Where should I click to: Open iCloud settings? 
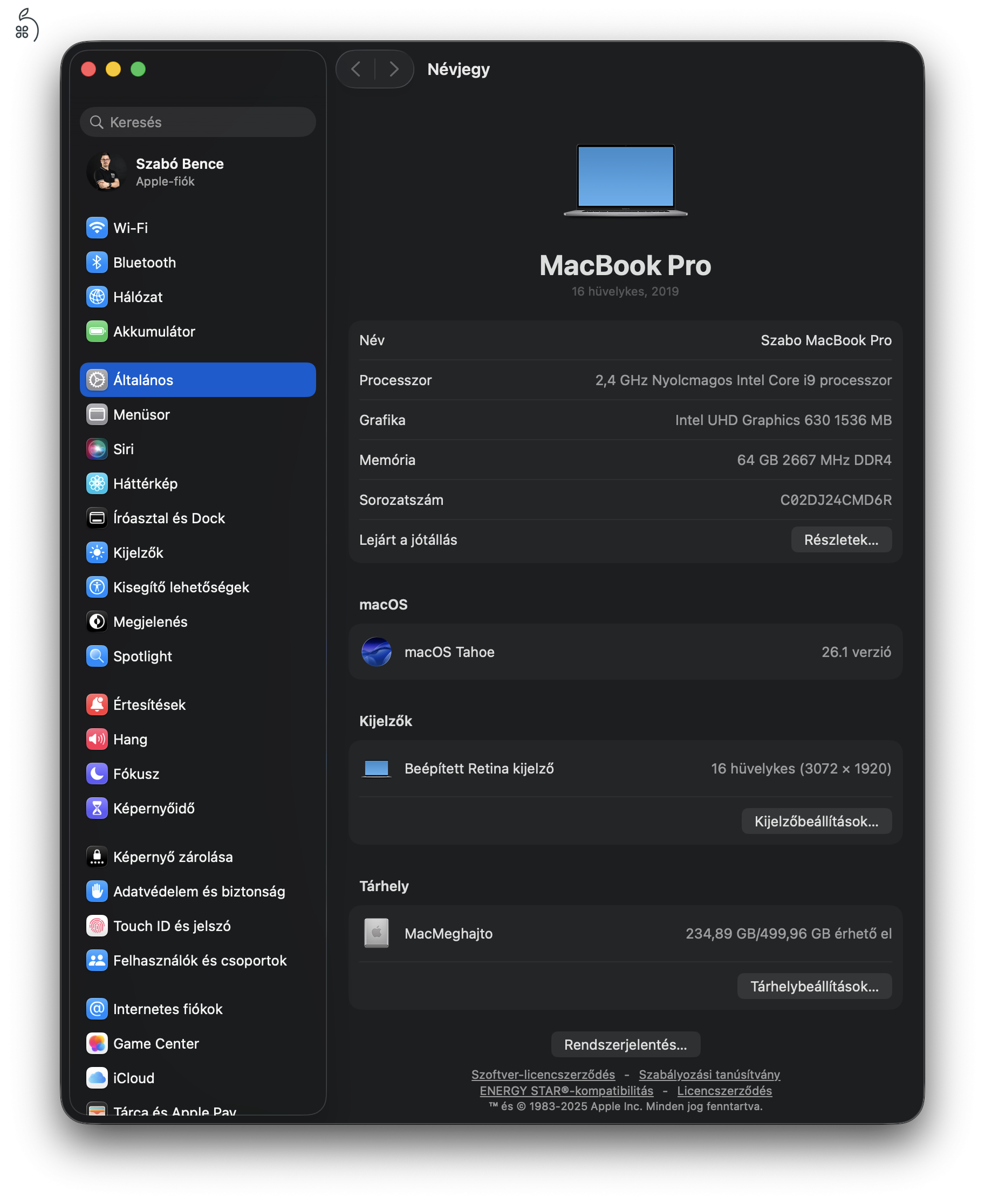(133, 1078)
